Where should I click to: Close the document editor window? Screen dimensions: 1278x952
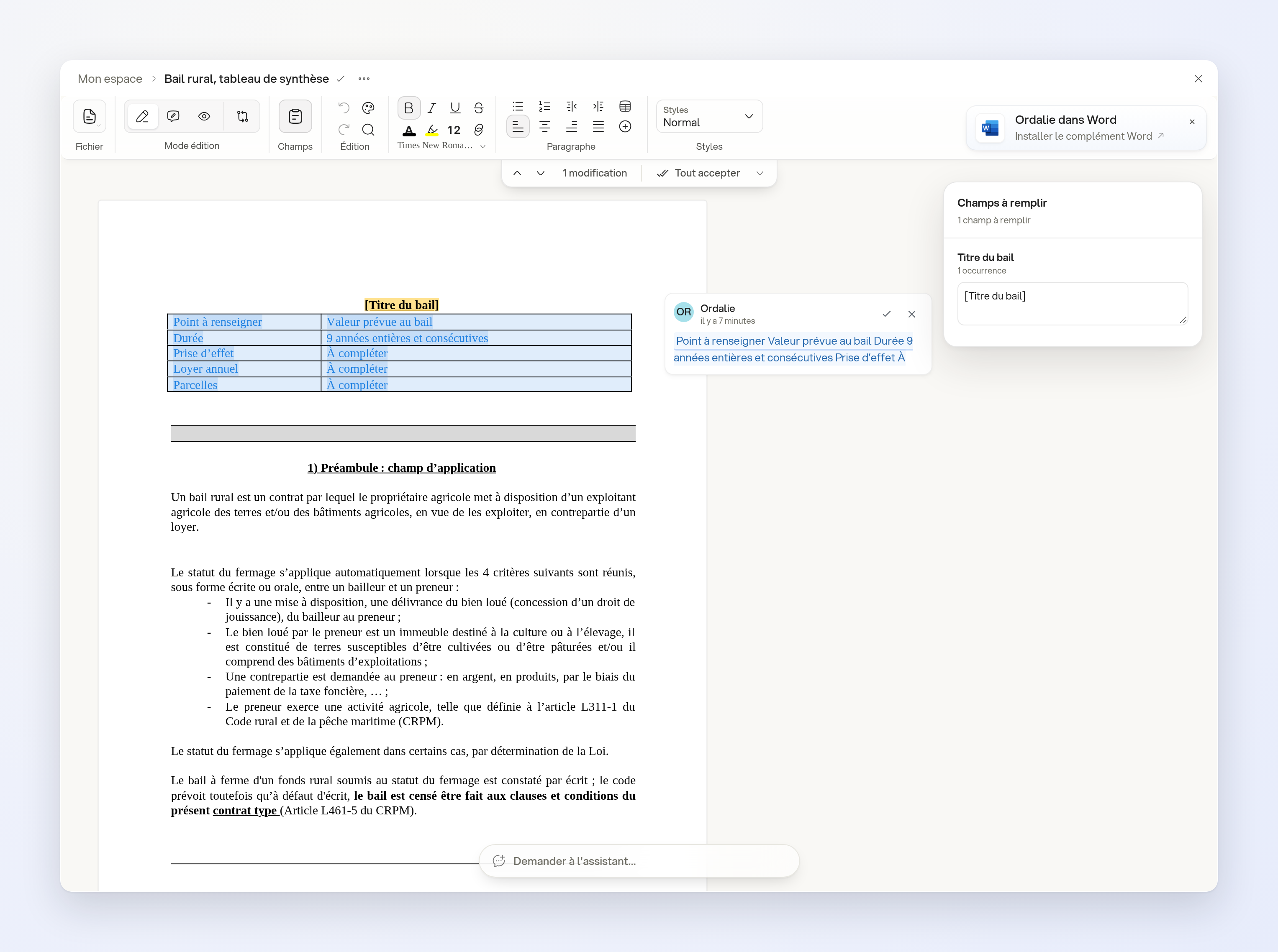[x=1198, y=79]
